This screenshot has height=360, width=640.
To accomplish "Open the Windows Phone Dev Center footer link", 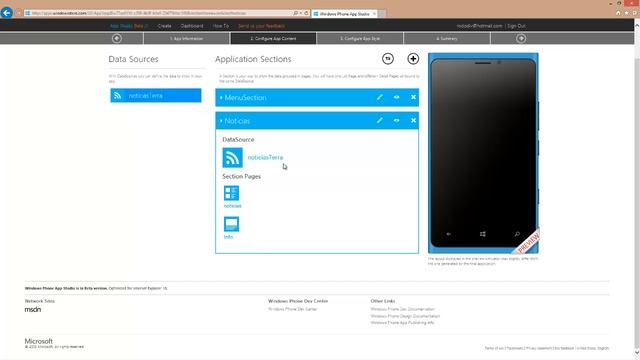I will coord(292,309).
